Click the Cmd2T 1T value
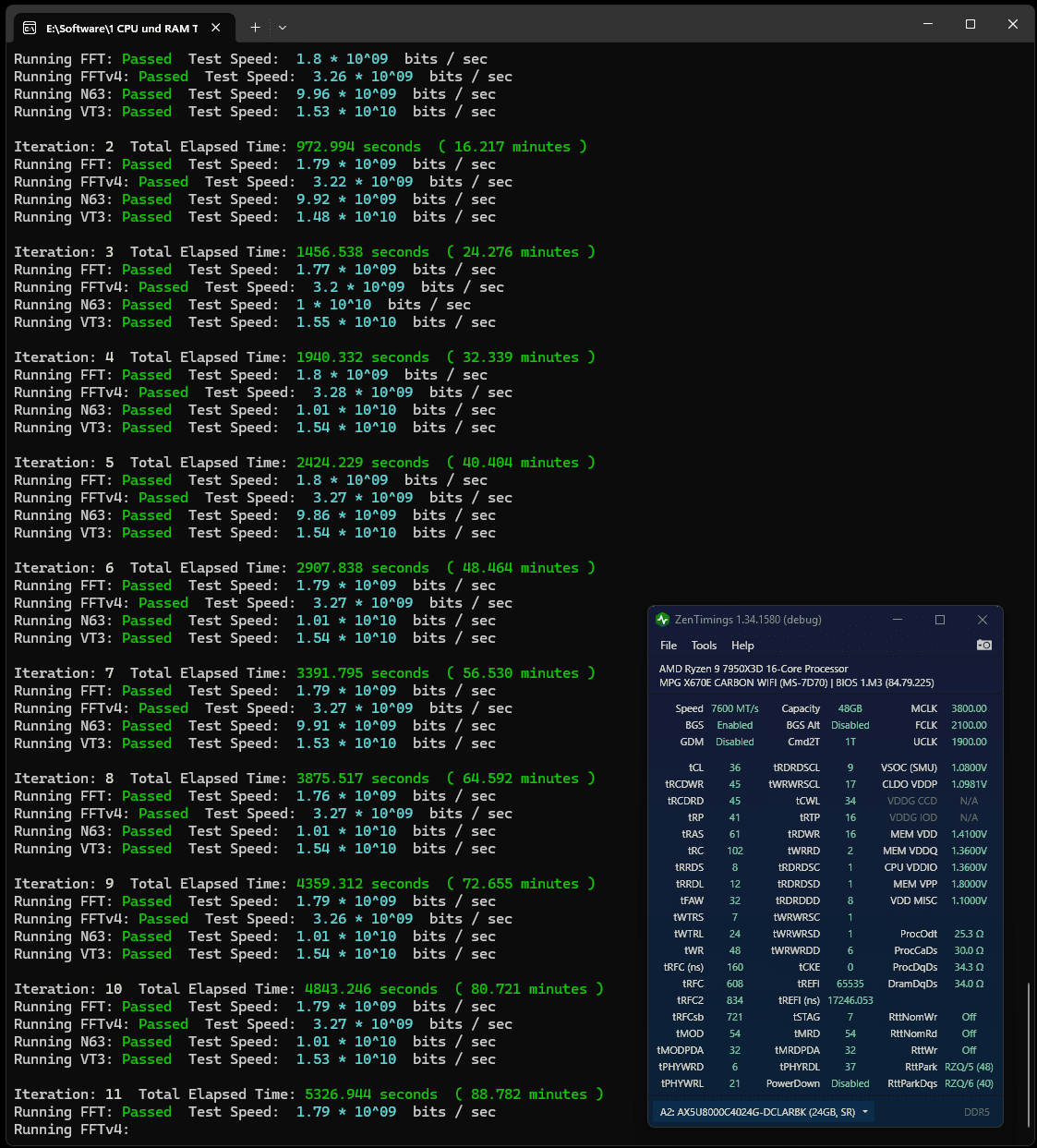 850,742
